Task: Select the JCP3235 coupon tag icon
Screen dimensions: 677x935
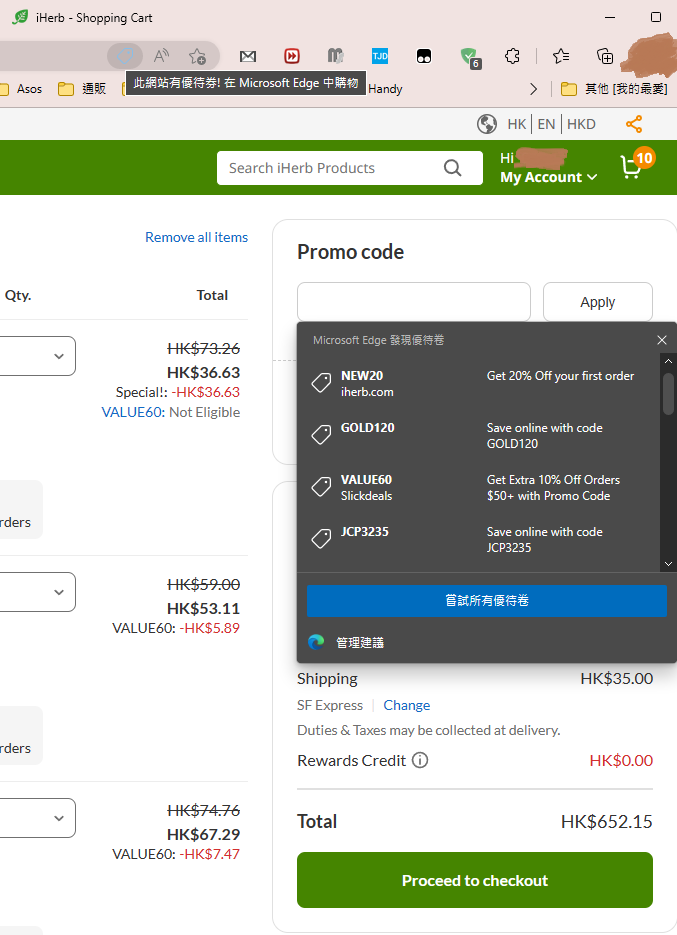Action: [322, 538]
